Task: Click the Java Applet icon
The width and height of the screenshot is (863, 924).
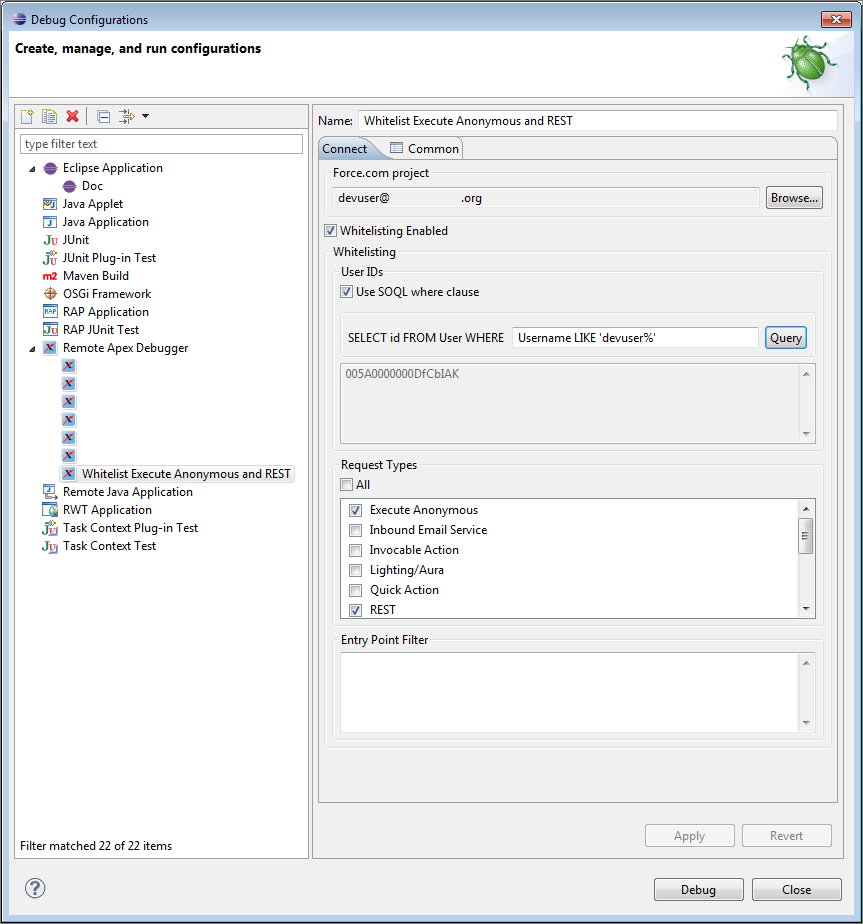Action: (x=50, y=204)
